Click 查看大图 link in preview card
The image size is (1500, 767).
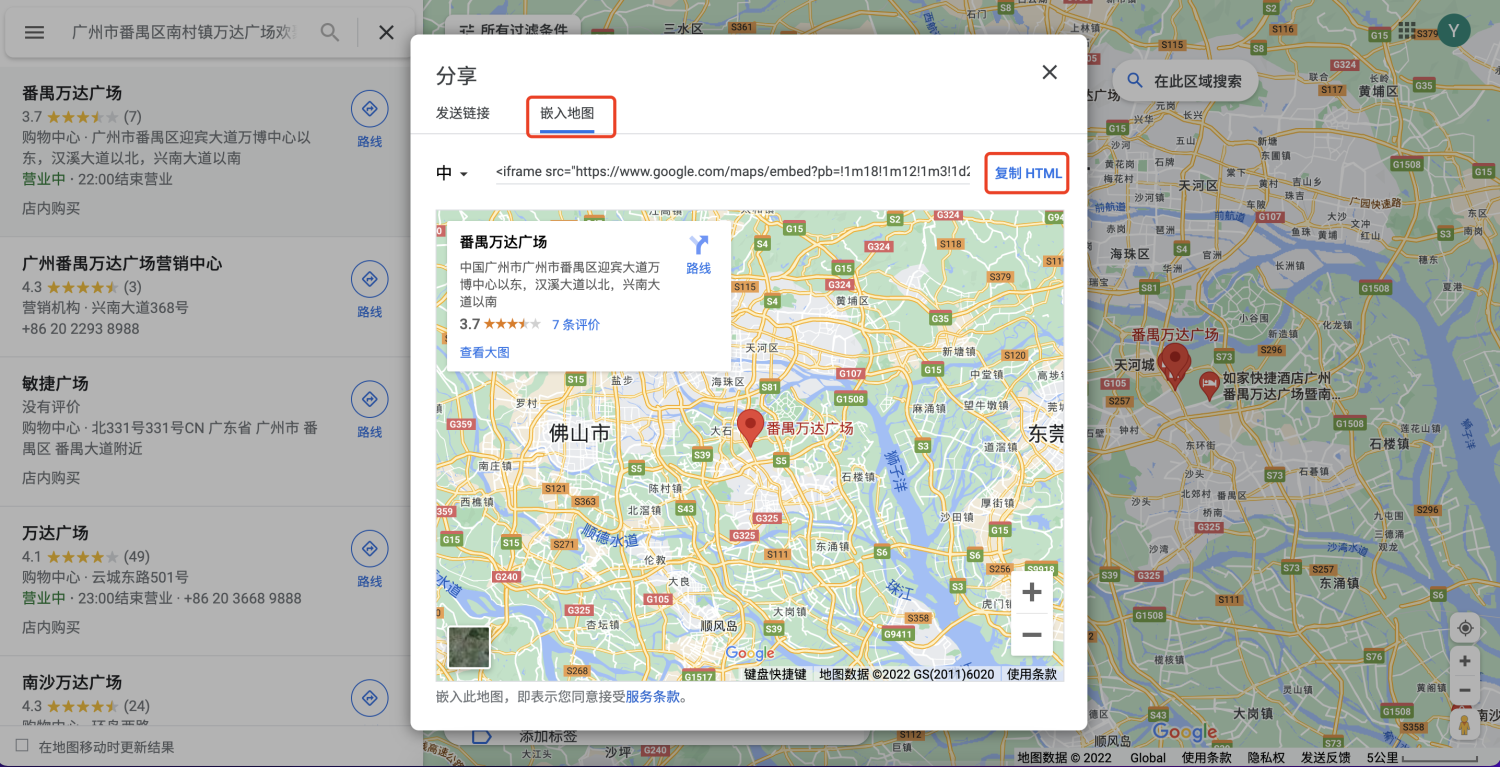tap(485, 352)
